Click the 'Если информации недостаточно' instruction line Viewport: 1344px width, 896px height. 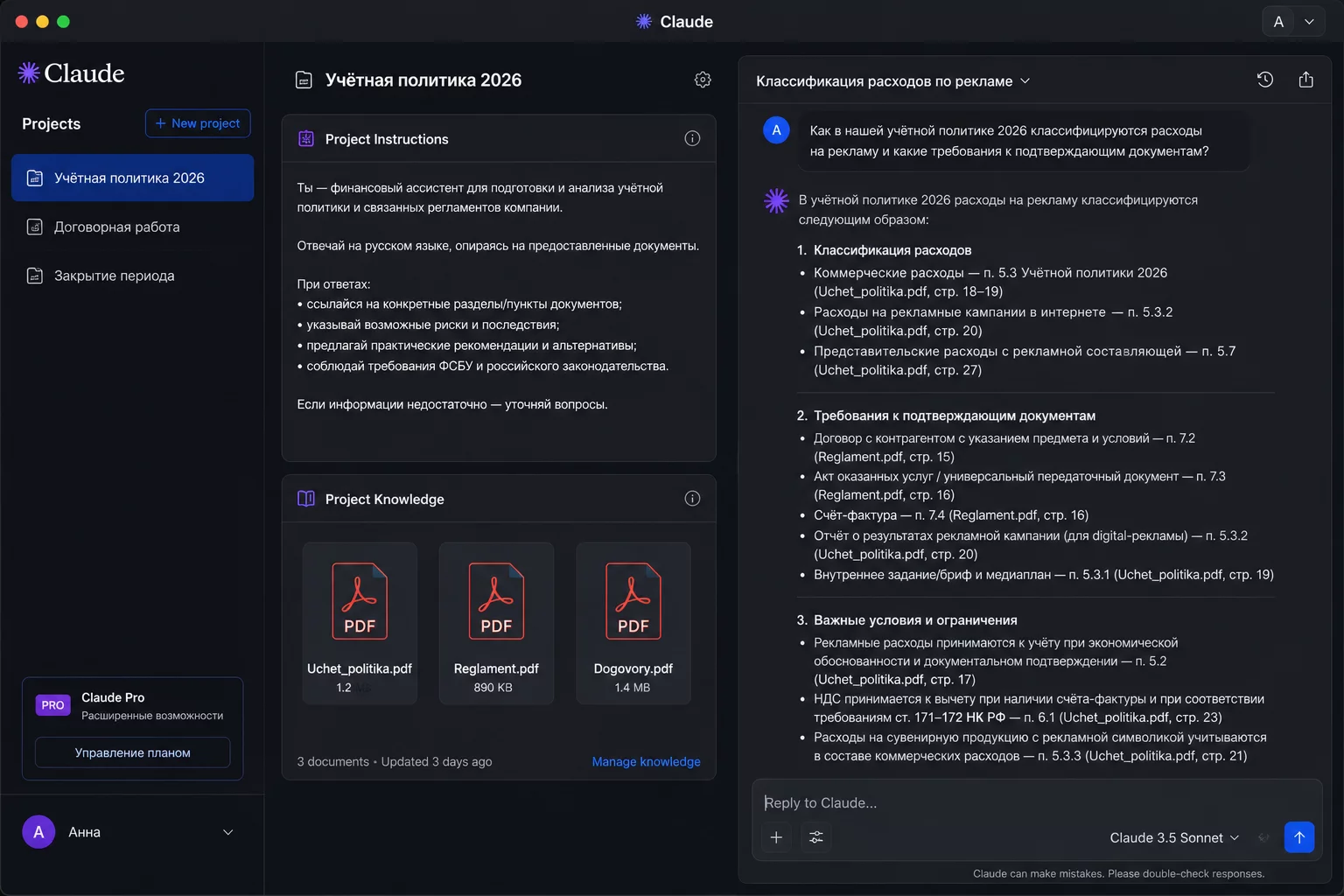point(452,404)
